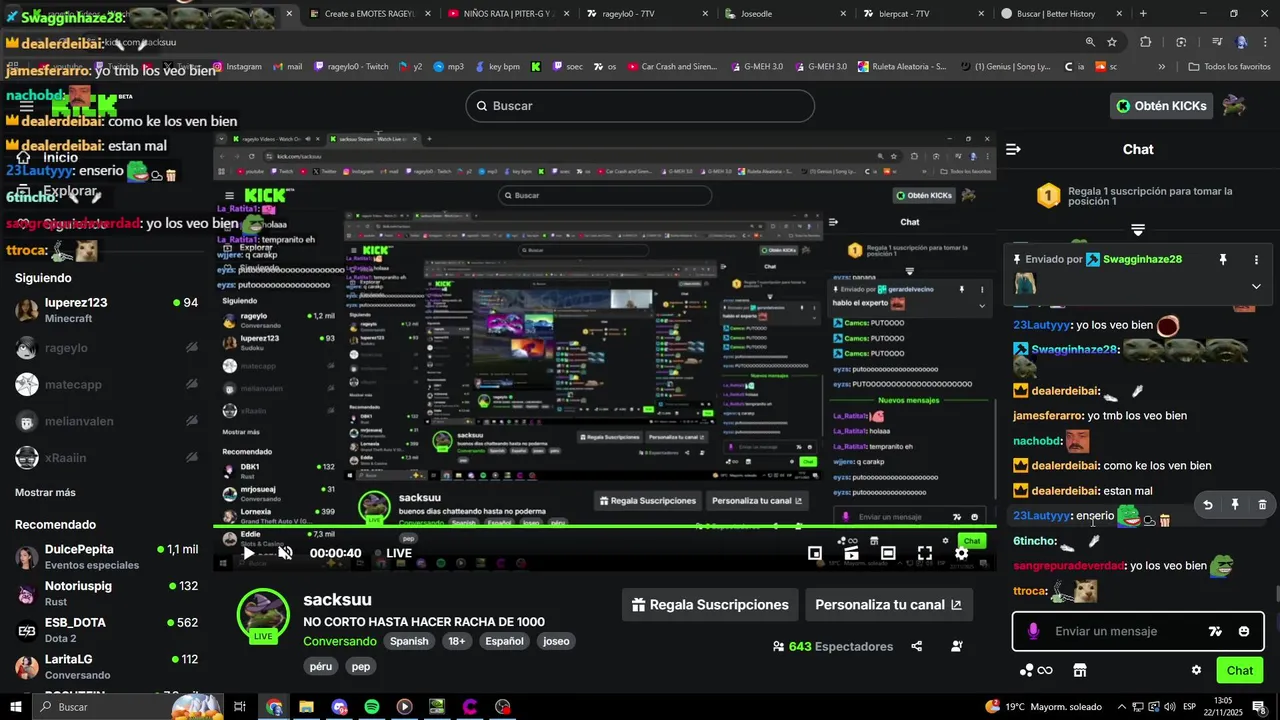
Task: Reply to 23Lautyyy's enserio message
Action: tap(1208, 505)
